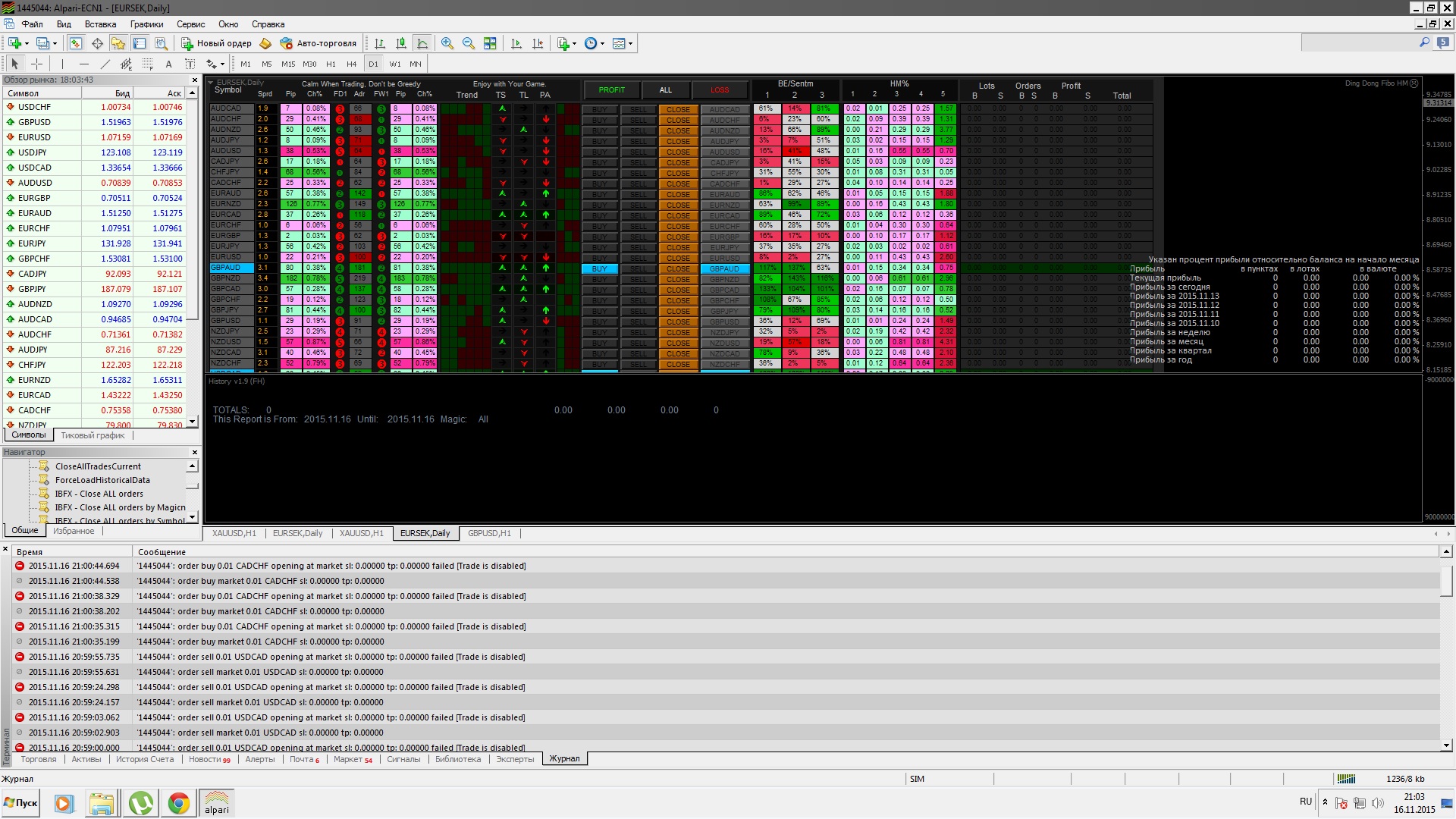
Task: Toggle the Terminal panel icon
Action: click(x=140, y=43)
